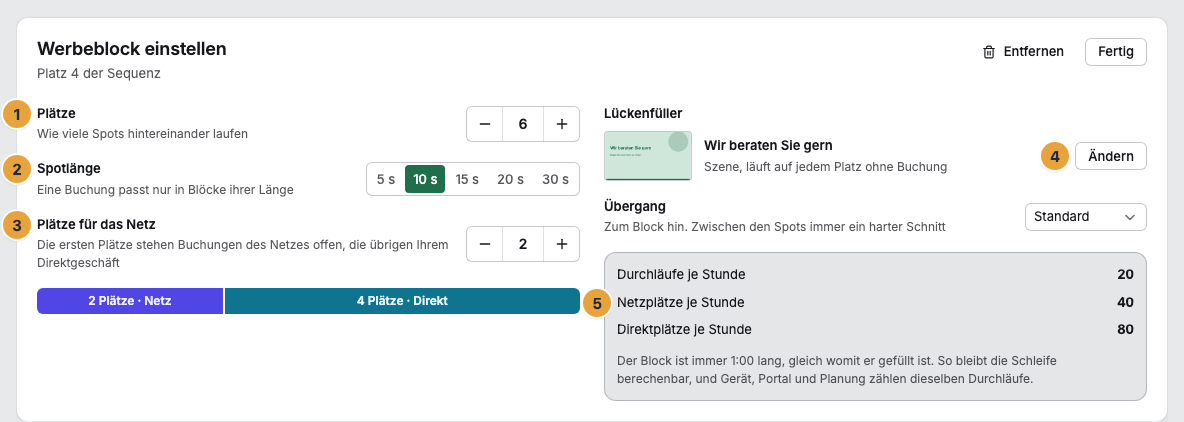Select 30 s spot length
The height and width of the screenshot is (422, 1184).
555,179
